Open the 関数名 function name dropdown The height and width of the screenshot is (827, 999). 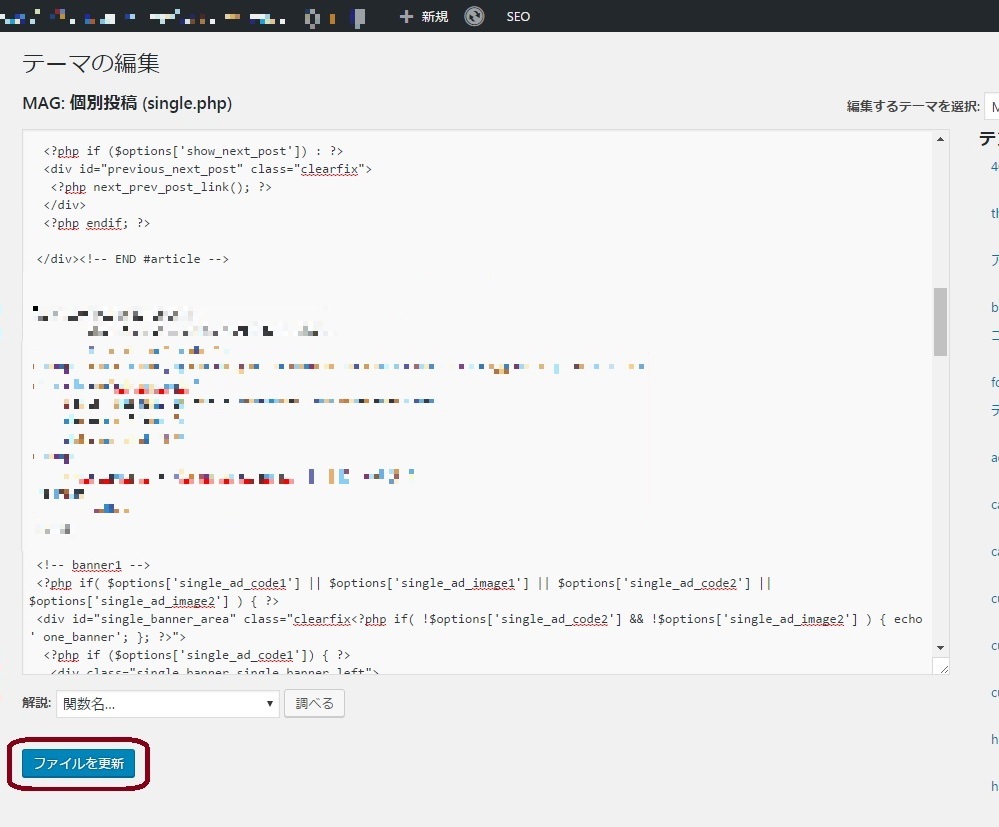168,703
